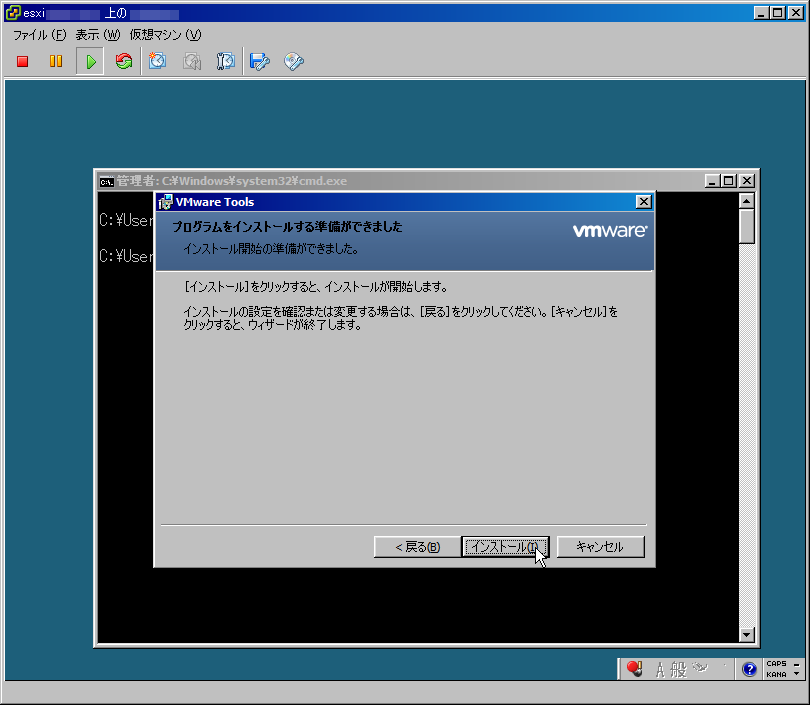Click the インストール(I) button
Screen dimensions: 810x705
coord(505,546)
